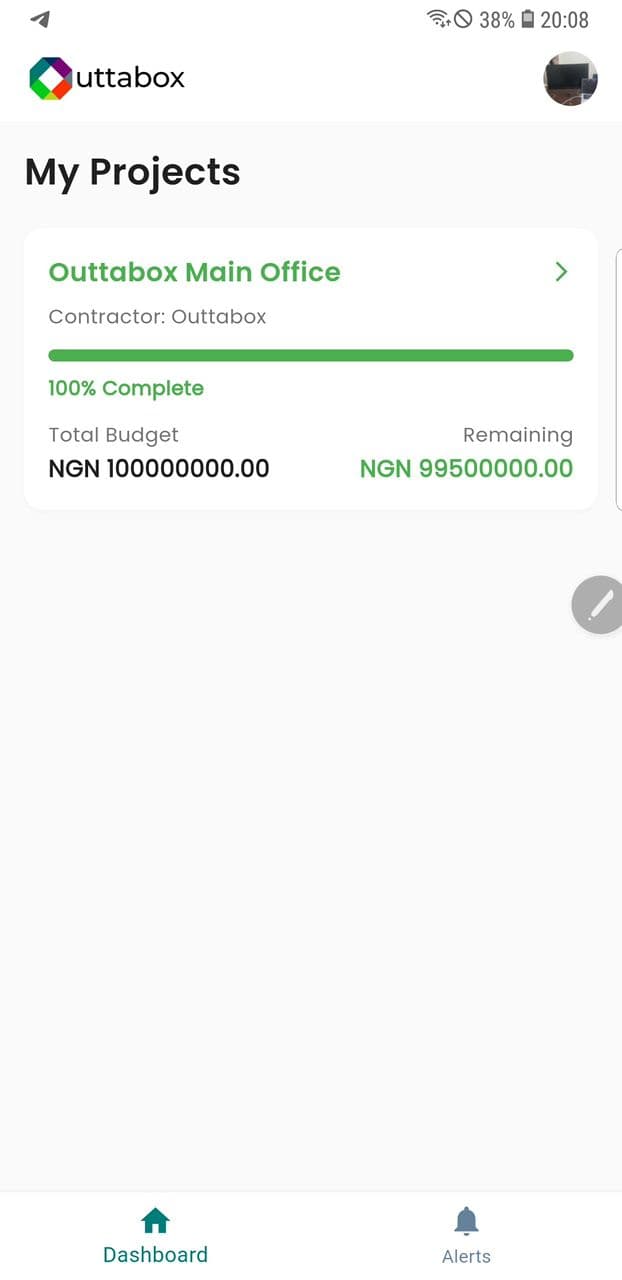This screenshot has height=1280, width=622.
Task: Expand the Outtabox Main Office project details chevron
Action: coord(561,272)
